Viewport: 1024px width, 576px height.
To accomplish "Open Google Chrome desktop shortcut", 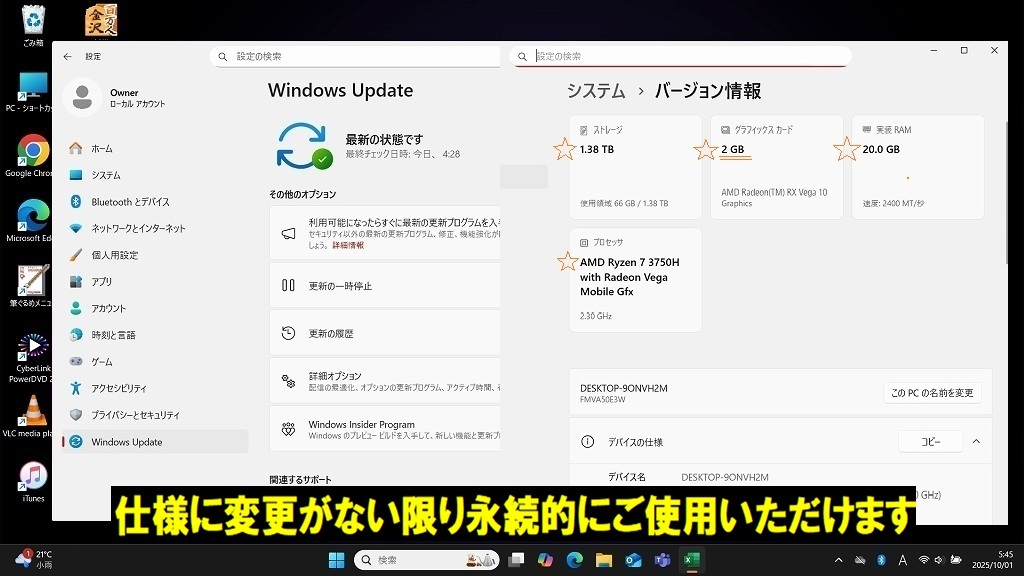I will (x=32, y=152).
